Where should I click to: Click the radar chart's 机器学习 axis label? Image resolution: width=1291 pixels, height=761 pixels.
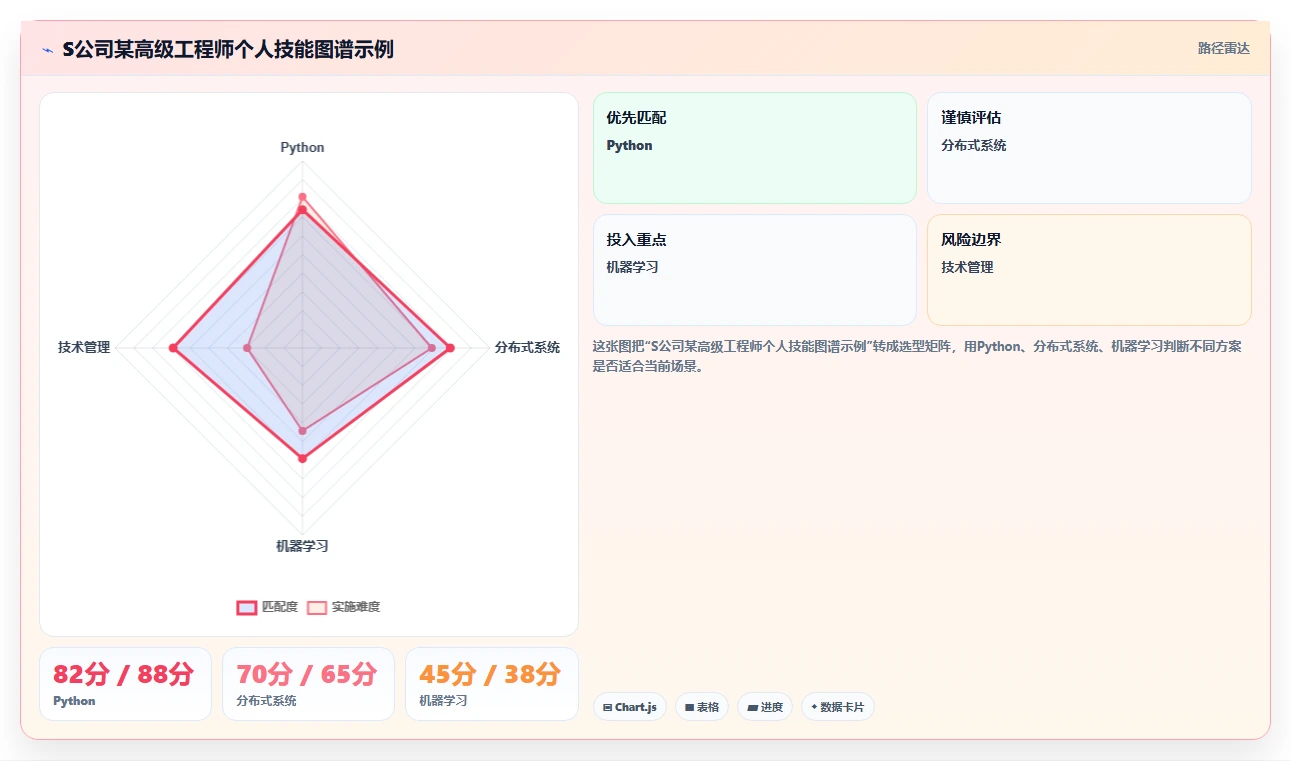[x=302, y=546]
